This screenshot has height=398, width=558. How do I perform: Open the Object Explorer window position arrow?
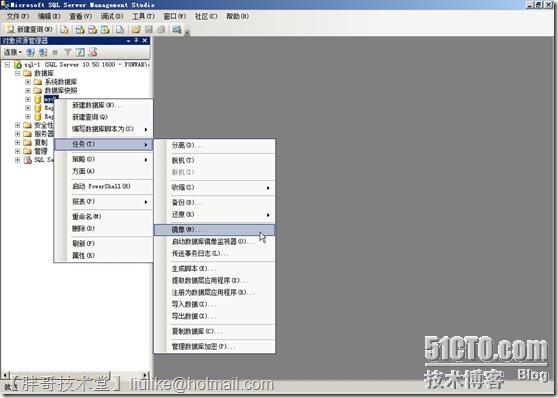point(128,41)
